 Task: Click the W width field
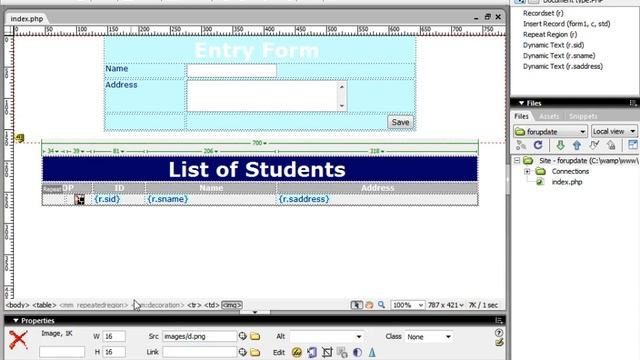click(114, 336)
